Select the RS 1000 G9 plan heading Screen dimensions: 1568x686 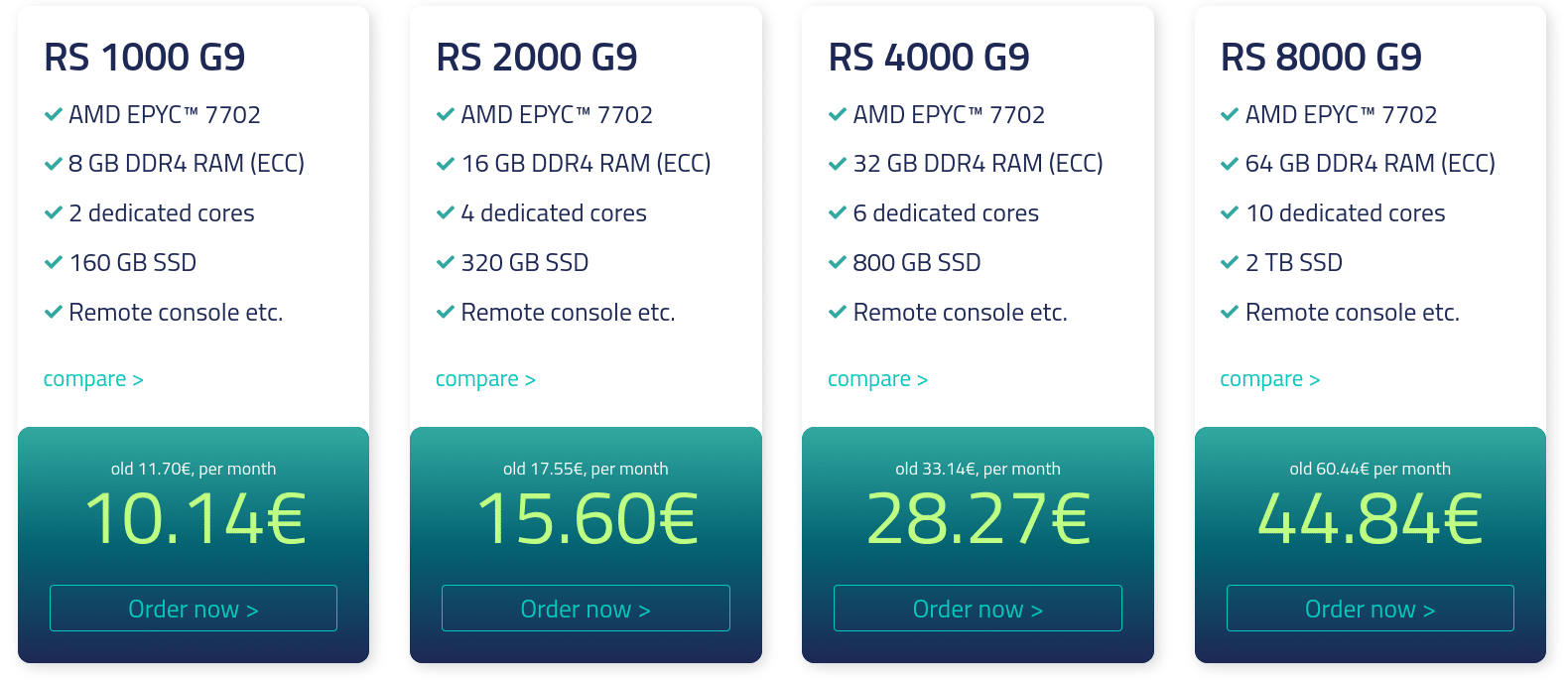click(145, 58)
